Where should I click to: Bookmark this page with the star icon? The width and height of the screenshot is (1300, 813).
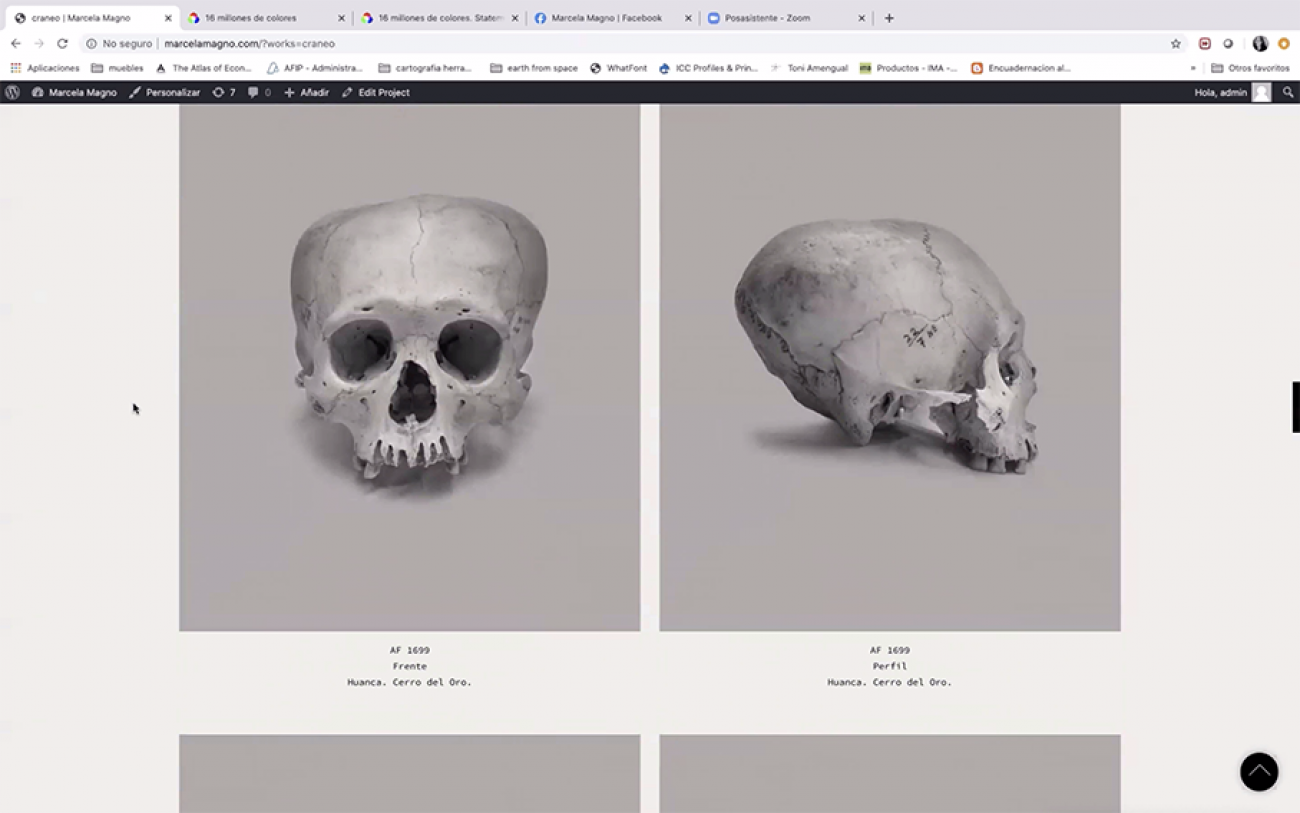pos(1176,44)
